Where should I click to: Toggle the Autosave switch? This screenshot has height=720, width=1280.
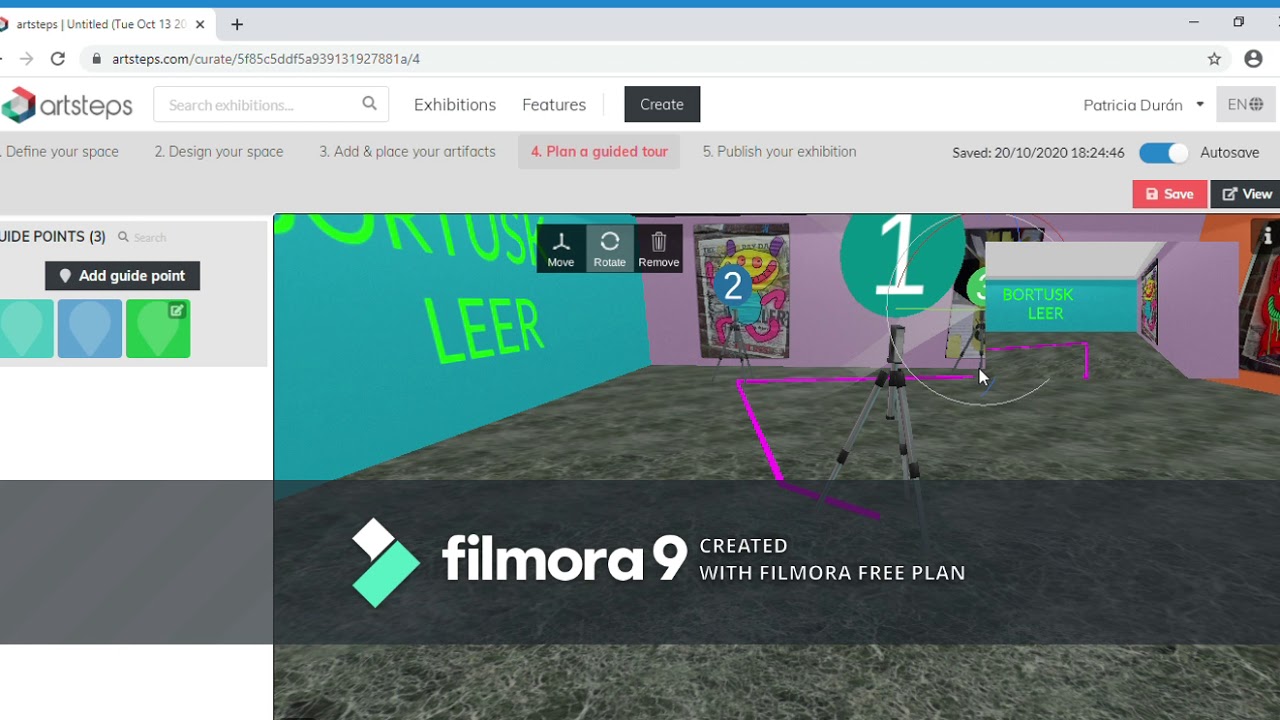pos(1164,153)
